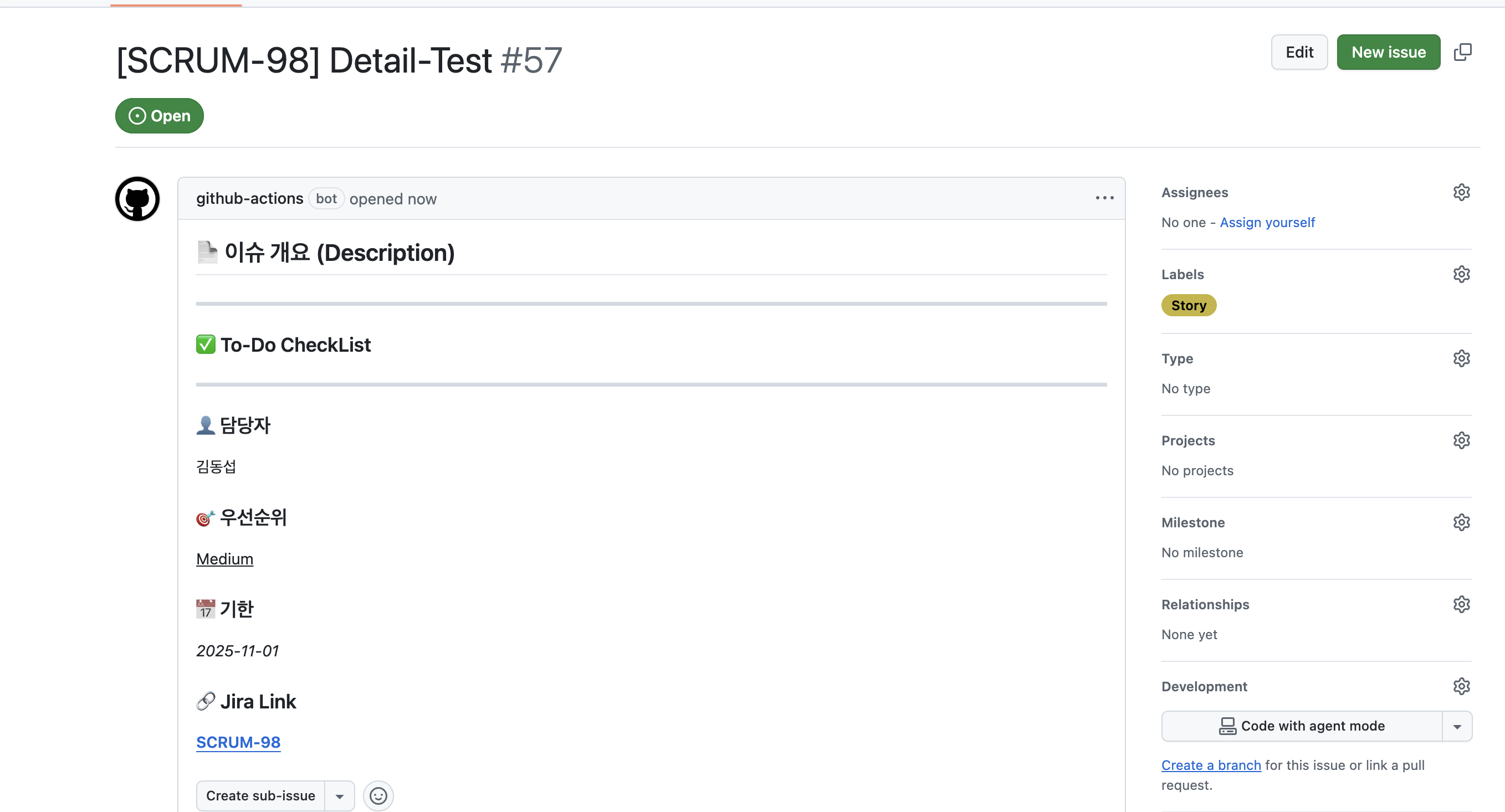Click the Edit title button
Screen dimensions: 1505x812
pos(1299,52)
